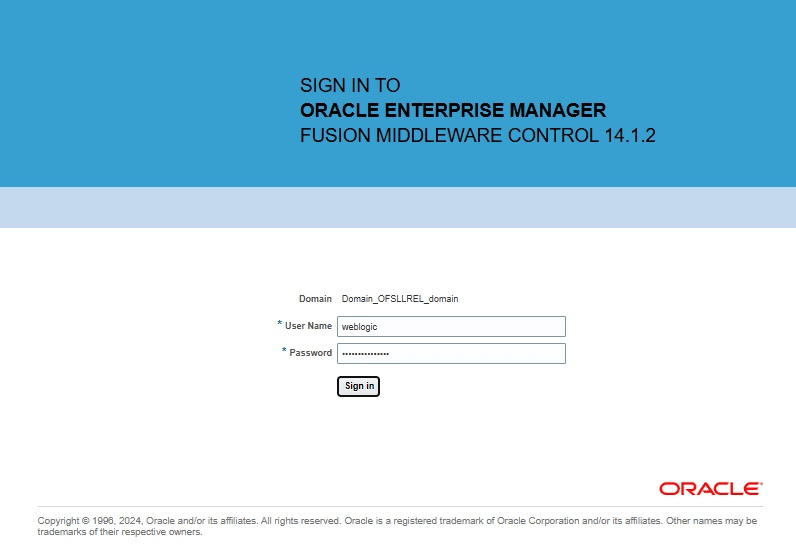Focus the Password input field

coord(451,353)
